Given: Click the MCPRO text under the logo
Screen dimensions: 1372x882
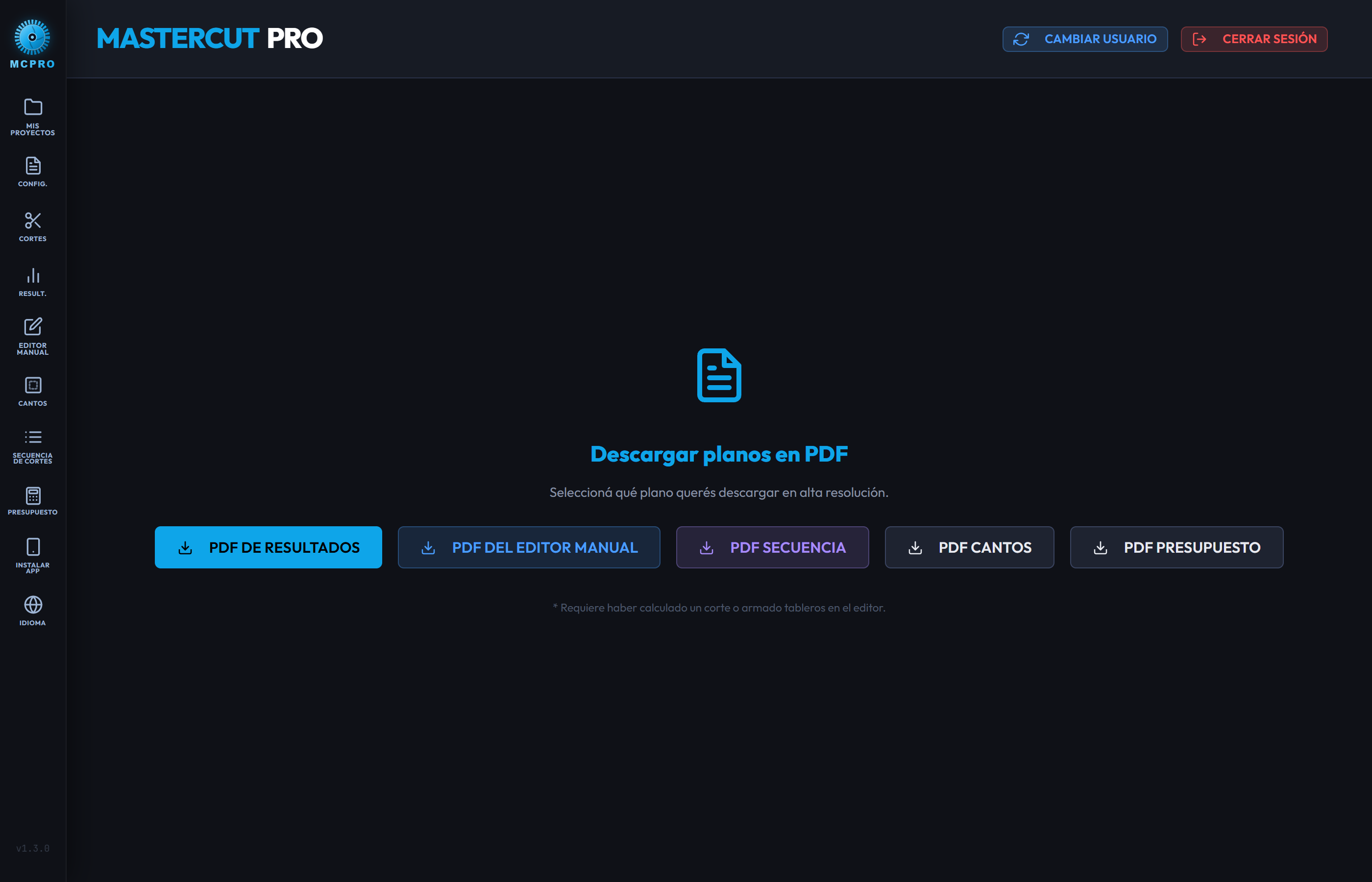Looking at the screenshot, I should pyautogui.click(x=33, y=64).
